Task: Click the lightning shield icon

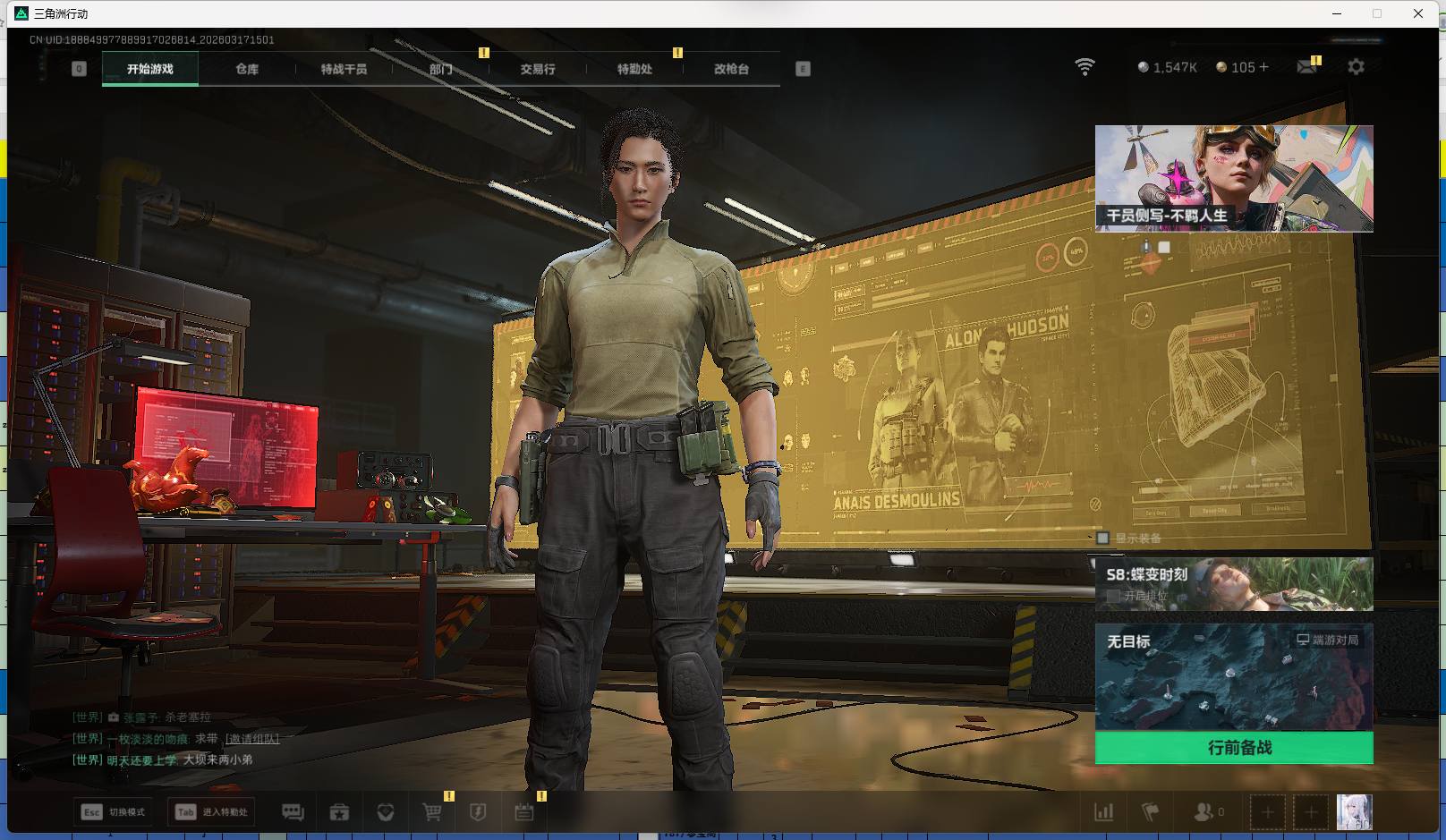Action: tap(478, 812)
